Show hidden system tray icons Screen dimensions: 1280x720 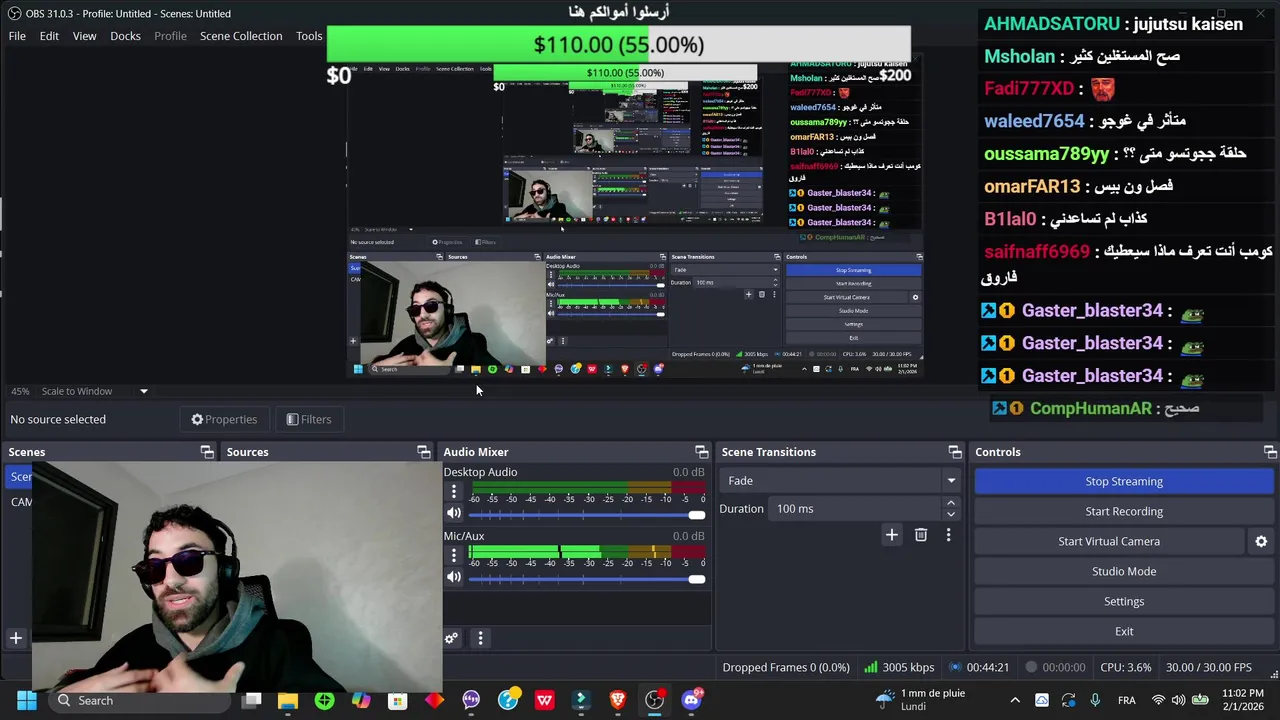(1015, 700)
